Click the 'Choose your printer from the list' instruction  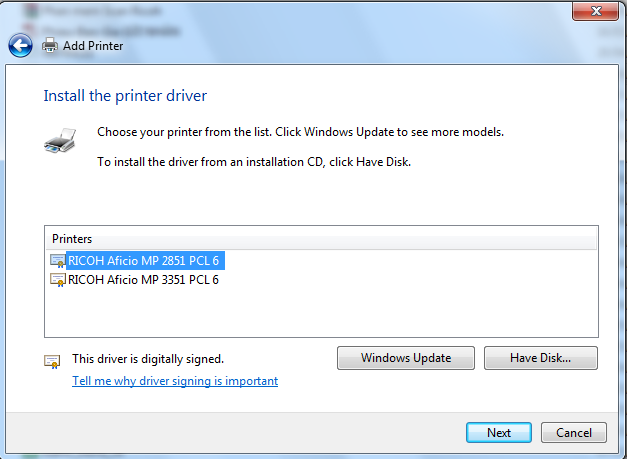point(300,132)
